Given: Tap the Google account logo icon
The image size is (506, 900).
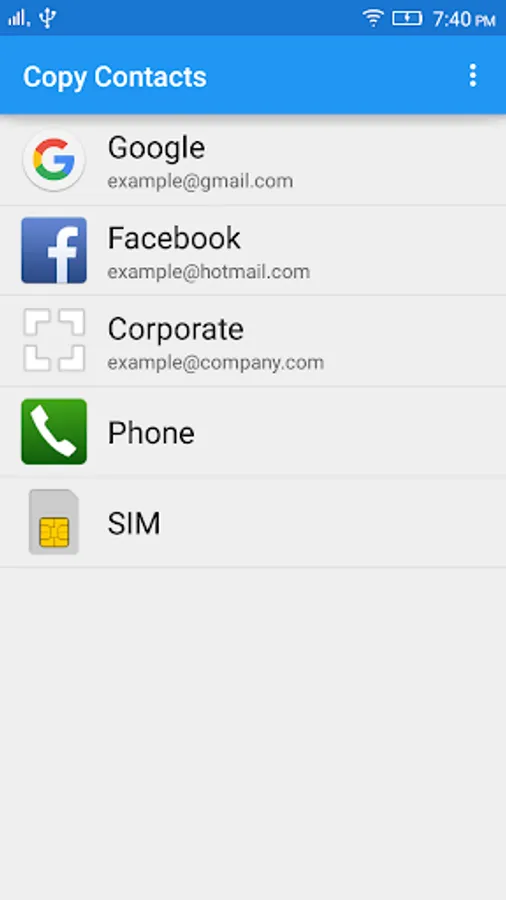Looking at the screenshot, I should pyautogui.click(x=54, y=160).
